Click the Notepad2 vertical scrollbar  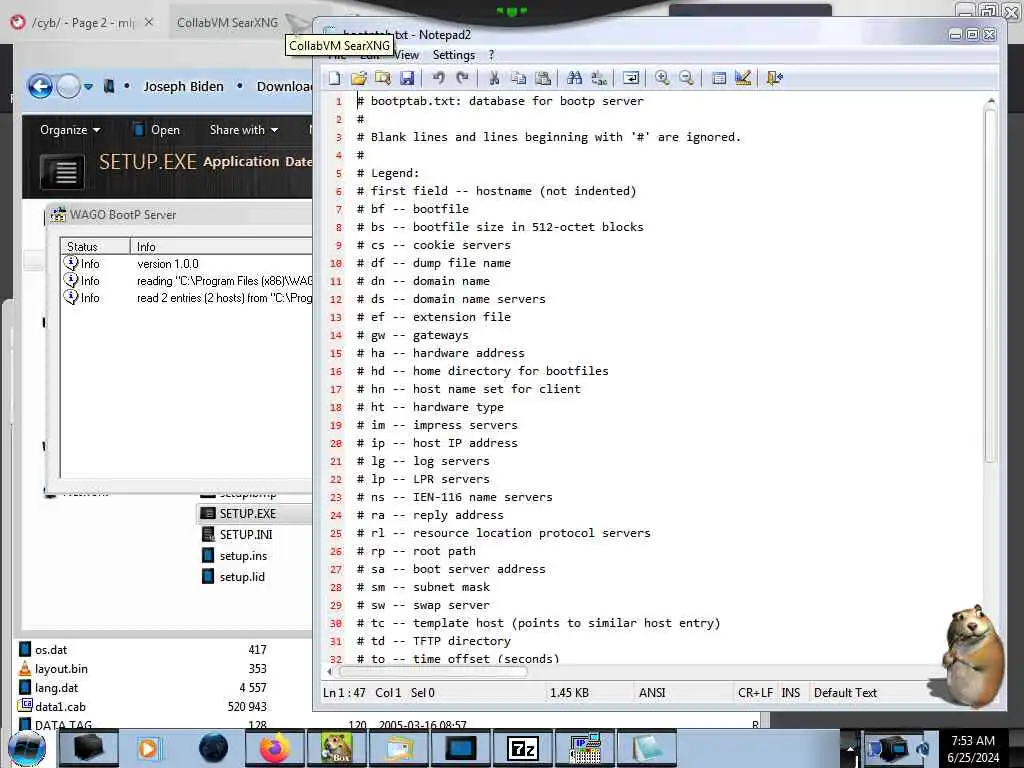click(x=990, y=287)
